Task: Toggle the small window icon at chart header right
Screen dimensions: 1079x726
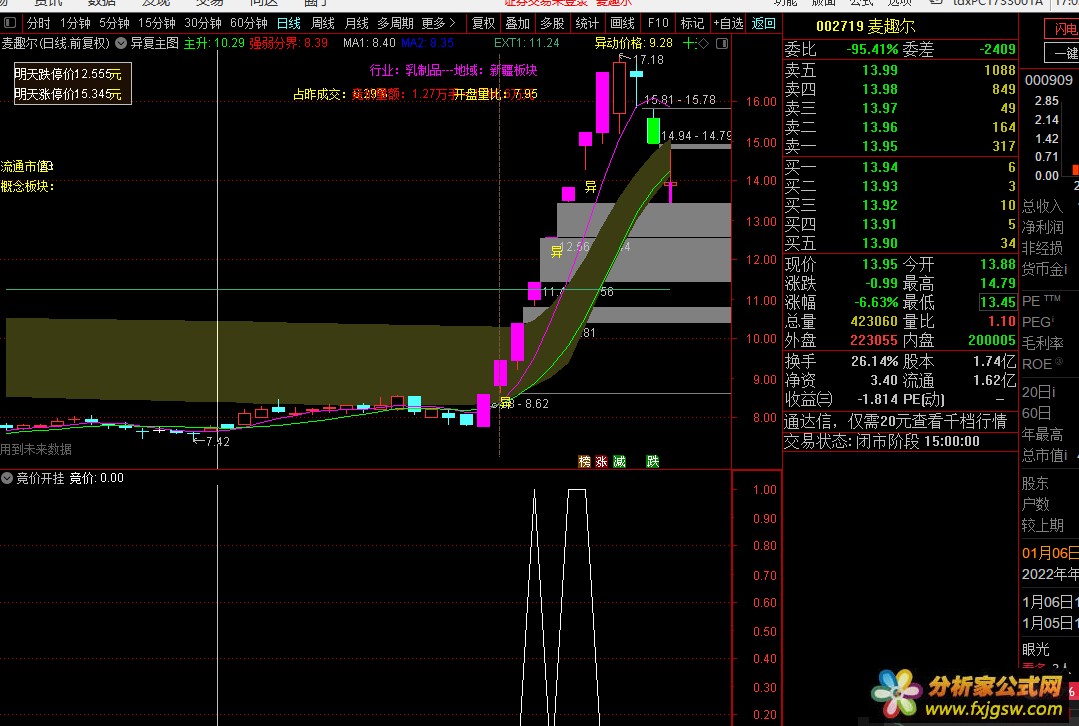Action: tap(722, 43)
